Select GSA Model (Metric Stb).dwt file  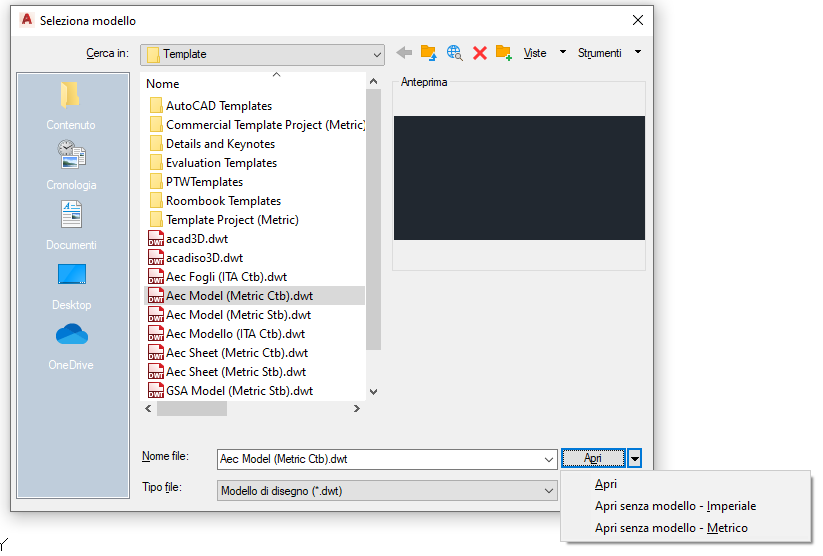pos(230,391)
